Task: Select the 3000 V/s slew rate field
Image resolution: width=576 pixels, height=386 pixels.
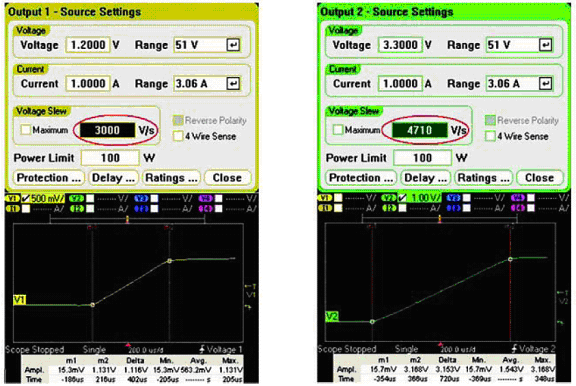Action: (107, 130)
